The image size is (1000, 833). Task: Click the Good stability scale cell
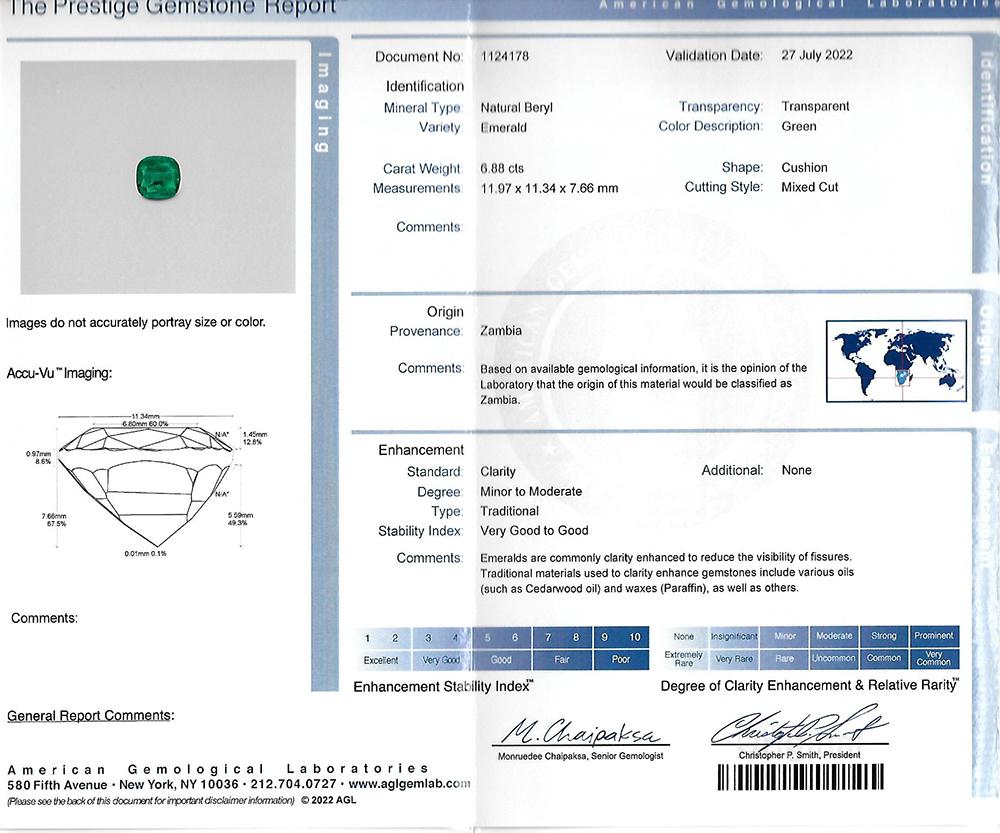click(501, 660)
